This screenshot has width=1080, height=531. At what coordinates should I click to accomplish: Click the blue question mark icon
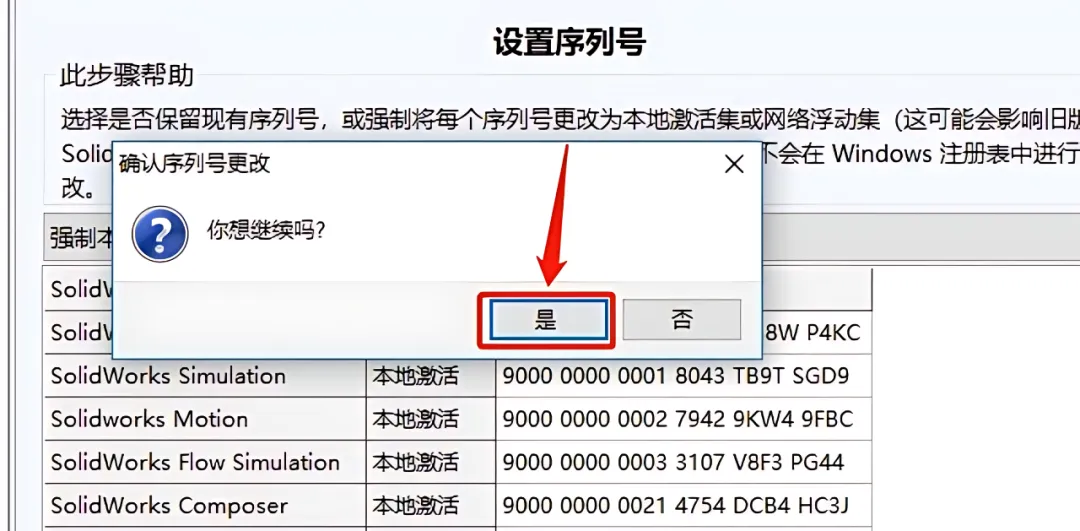pos(160,233)
